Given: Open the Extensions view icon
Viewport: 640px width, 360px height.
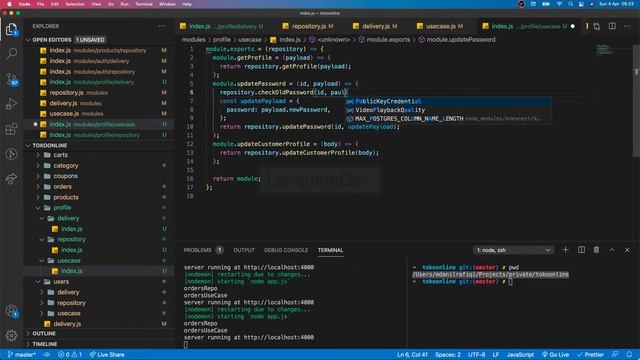Looking at the screenshot, I should pos(11,129).
